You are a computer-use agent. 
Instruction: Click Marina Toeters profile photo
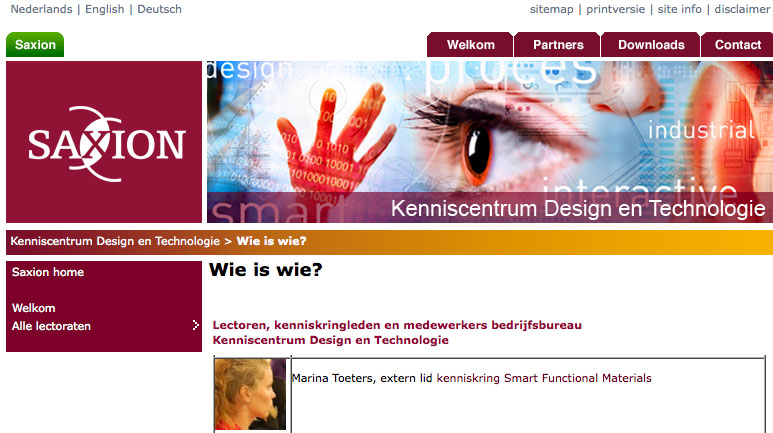pos(250,394)
